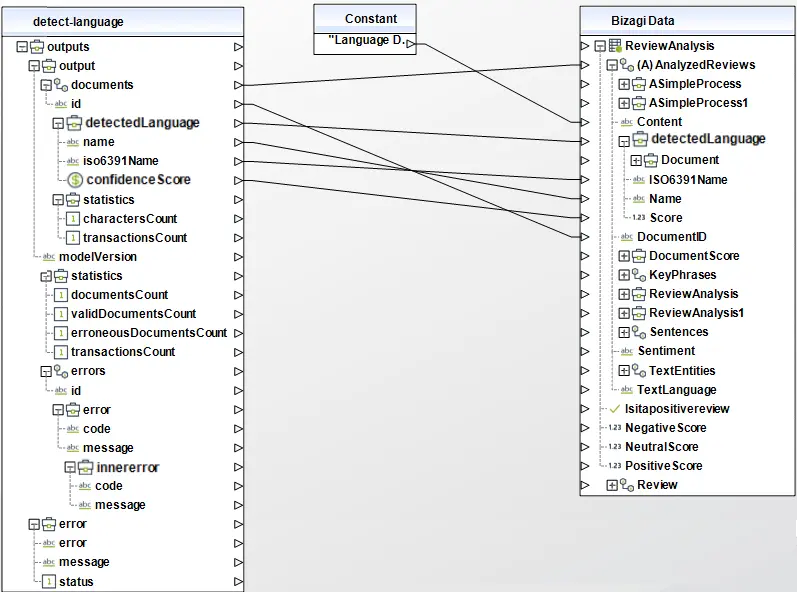Click the iso6391Name string type icon
The image size is (797, 592).
[x=73, y=161]
